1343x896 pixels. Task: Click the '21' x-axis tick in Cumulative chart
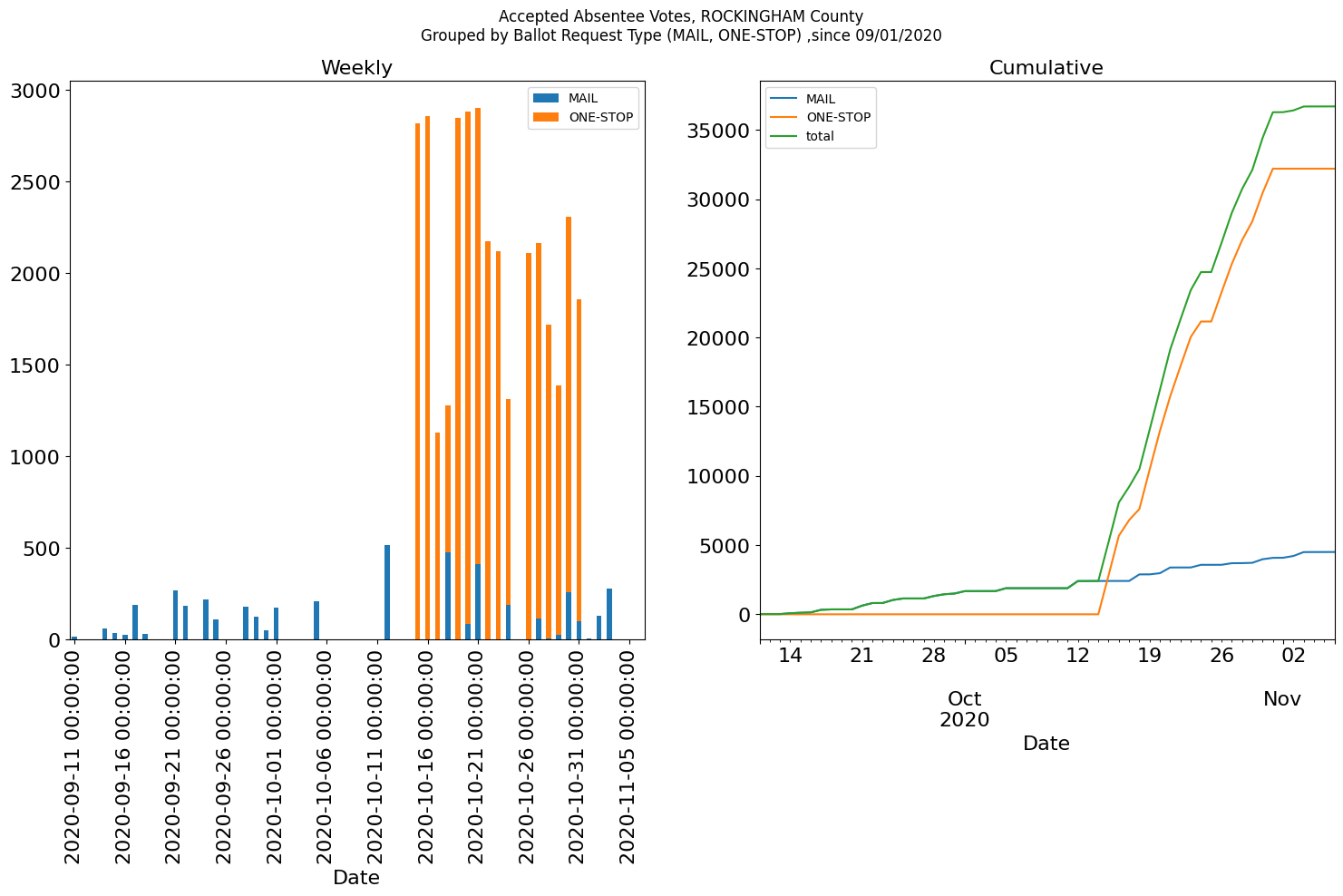tap(862, 655)
